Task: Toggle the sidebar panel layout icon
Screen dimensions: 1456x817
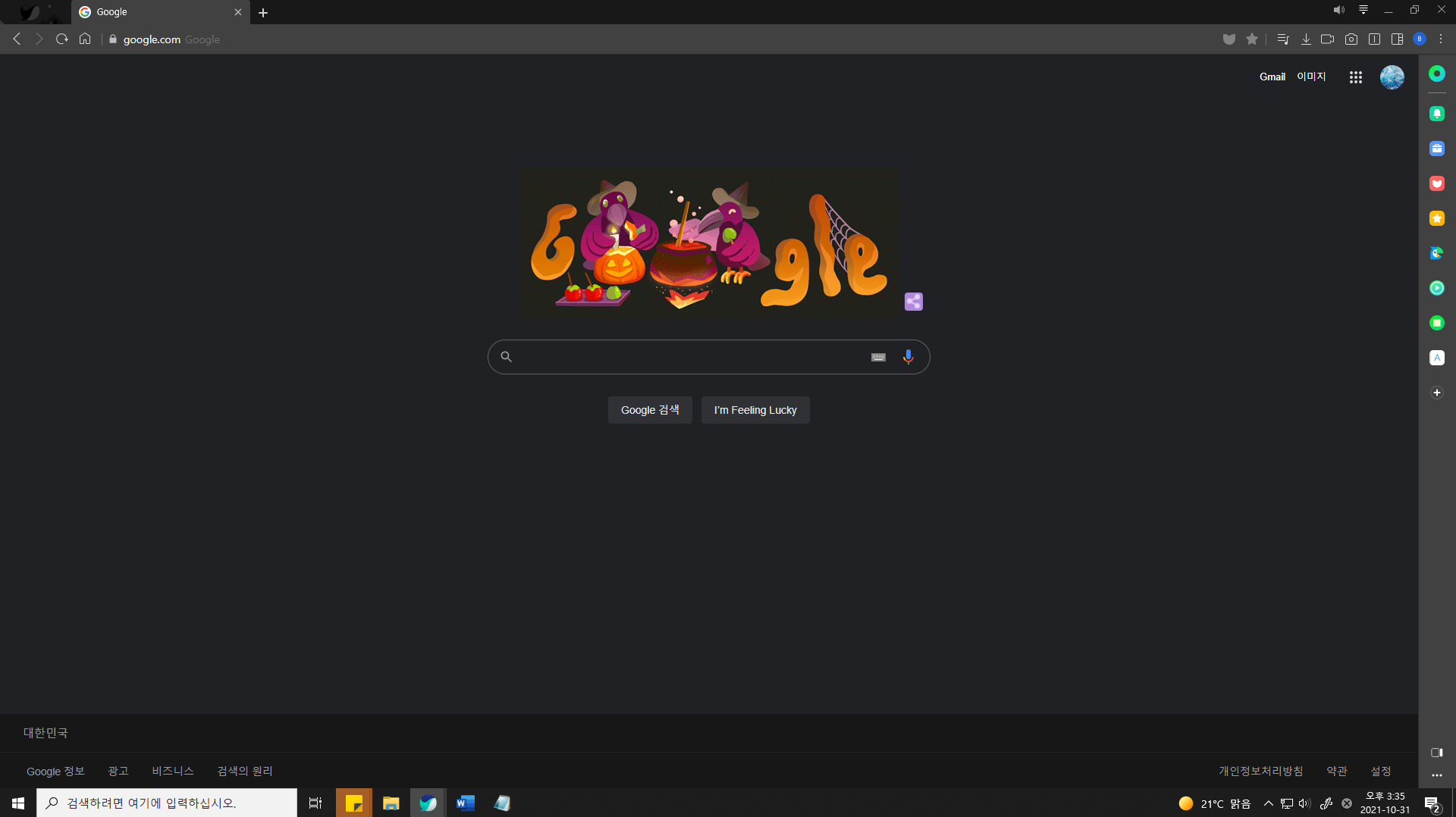Action: pos(1397,39)
